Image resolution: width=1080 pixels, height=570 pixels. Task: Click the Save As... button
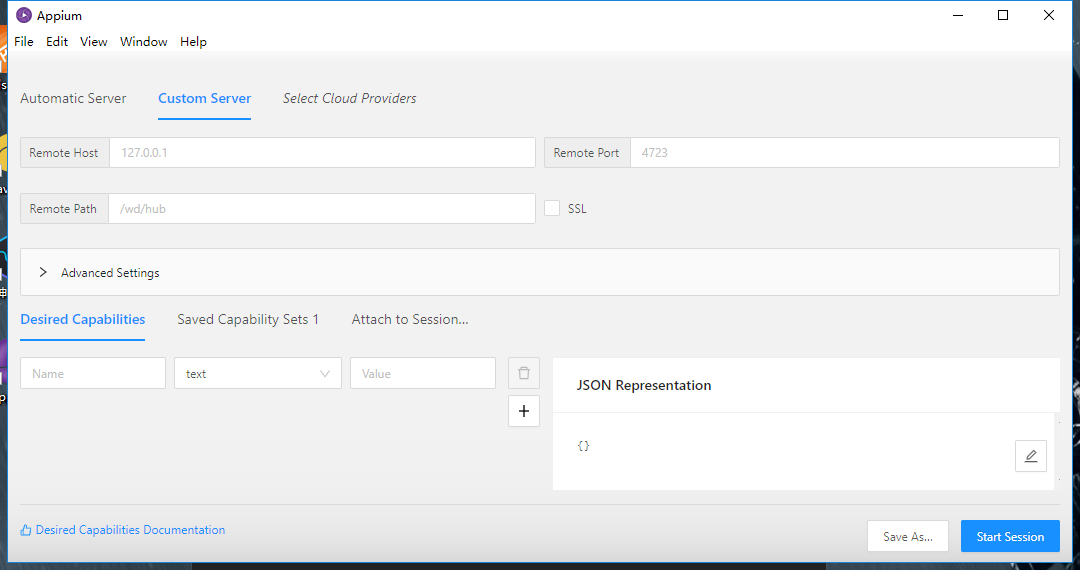pos(908,536)
